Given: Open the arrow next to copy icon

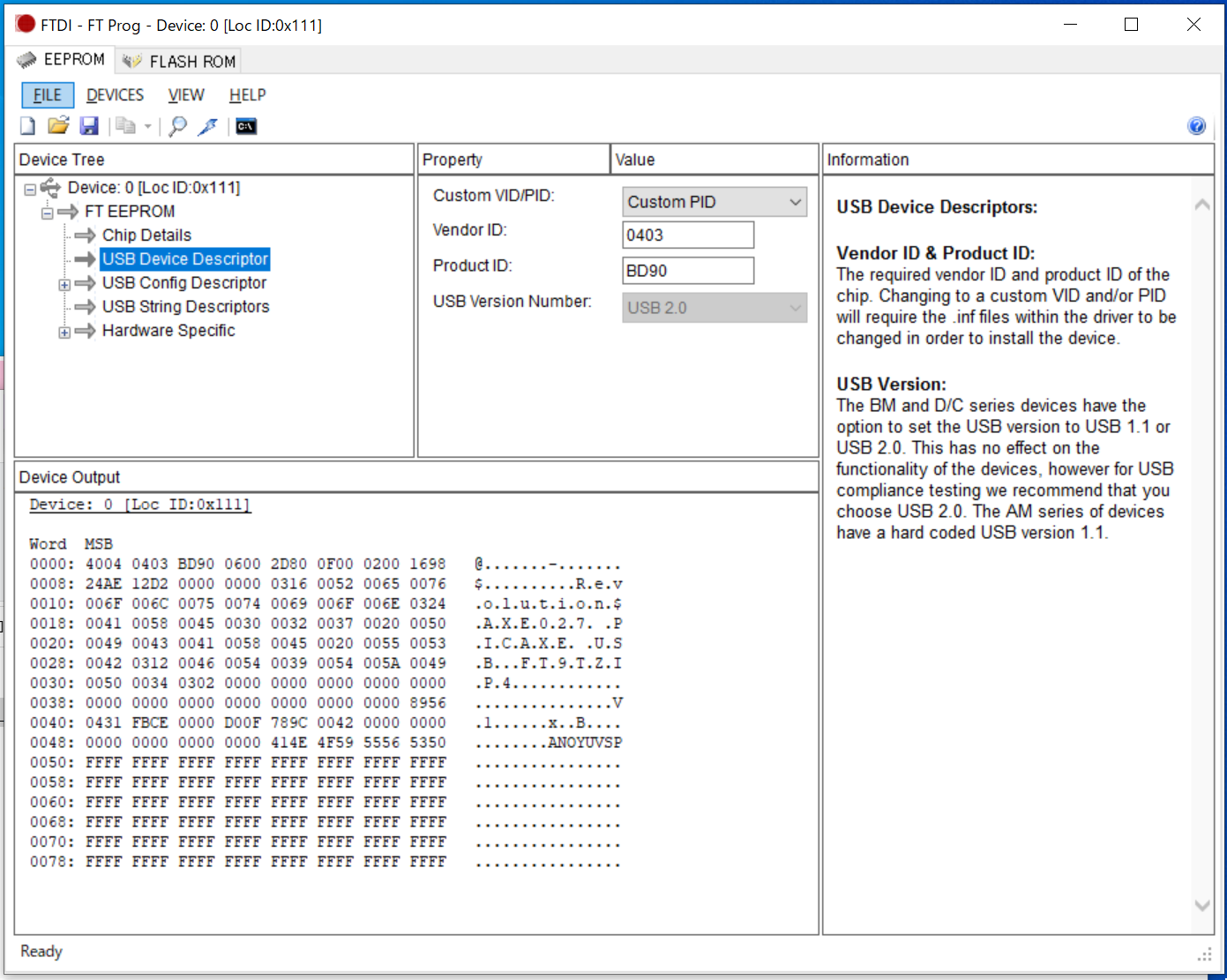Looking at the screenshot, I should pos(147,126).
